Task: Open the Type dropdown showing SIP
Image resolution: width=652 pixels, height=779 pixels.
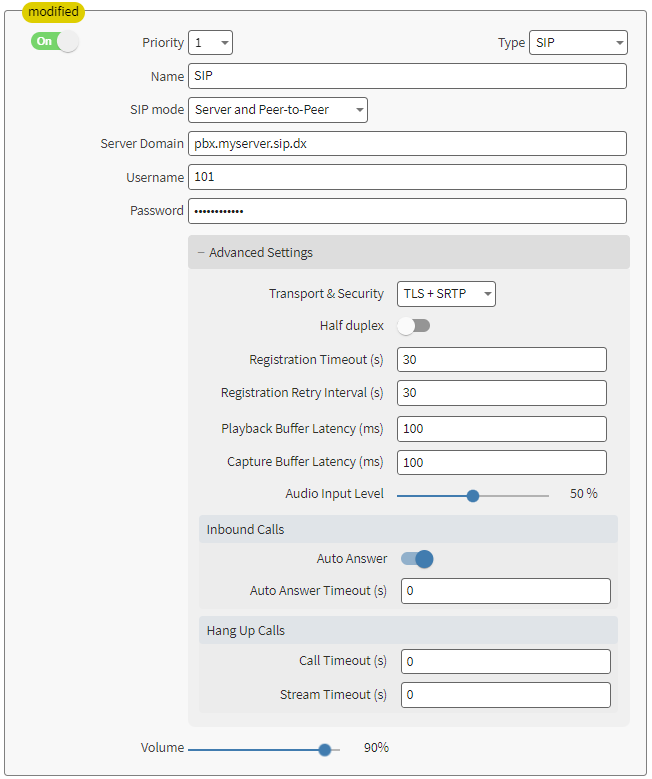Action: [x=577, y=43]
